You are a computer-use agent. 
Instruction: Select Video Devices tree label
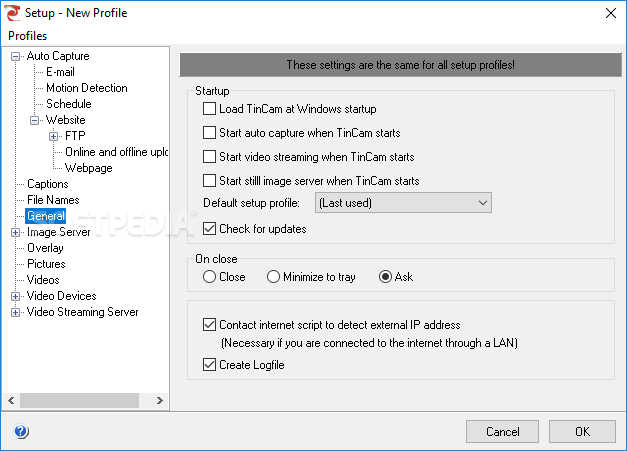pos(62,296)
